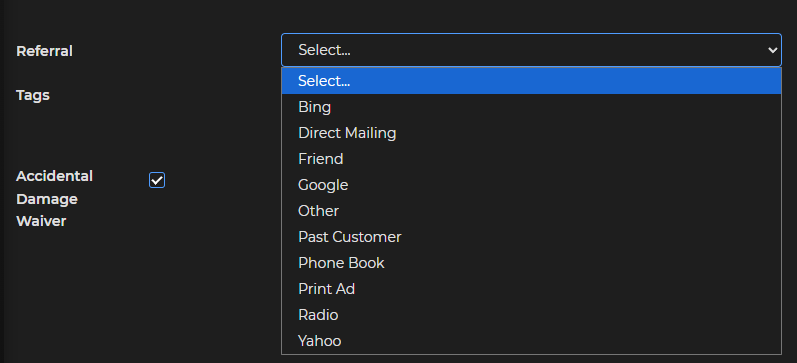Select Bing from the referral list
The height and width of the screenshot is (363, 797).
click(531, 107)
